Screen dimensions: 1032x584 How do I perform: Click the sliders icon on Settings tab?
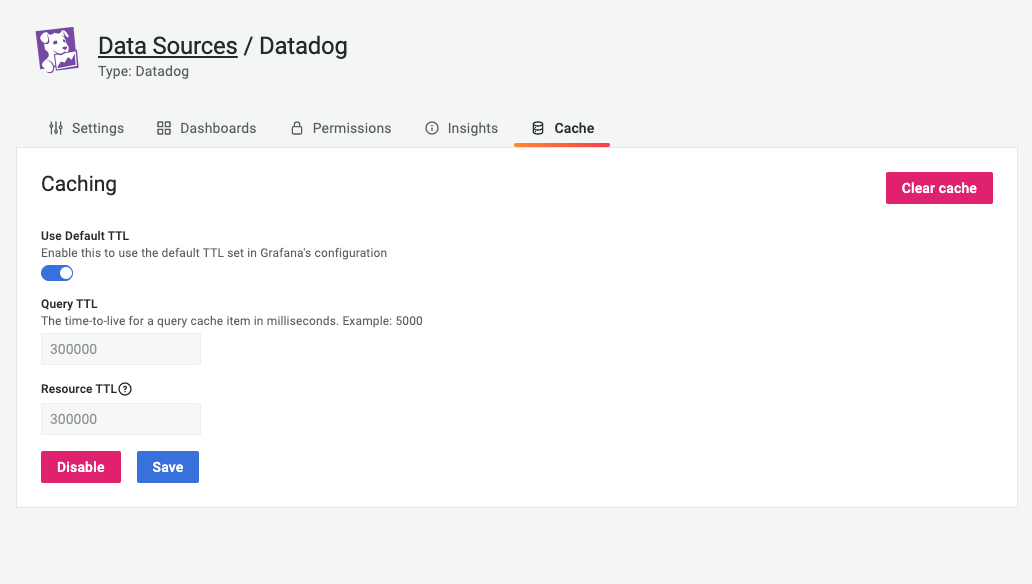click(x=56, y=128)
